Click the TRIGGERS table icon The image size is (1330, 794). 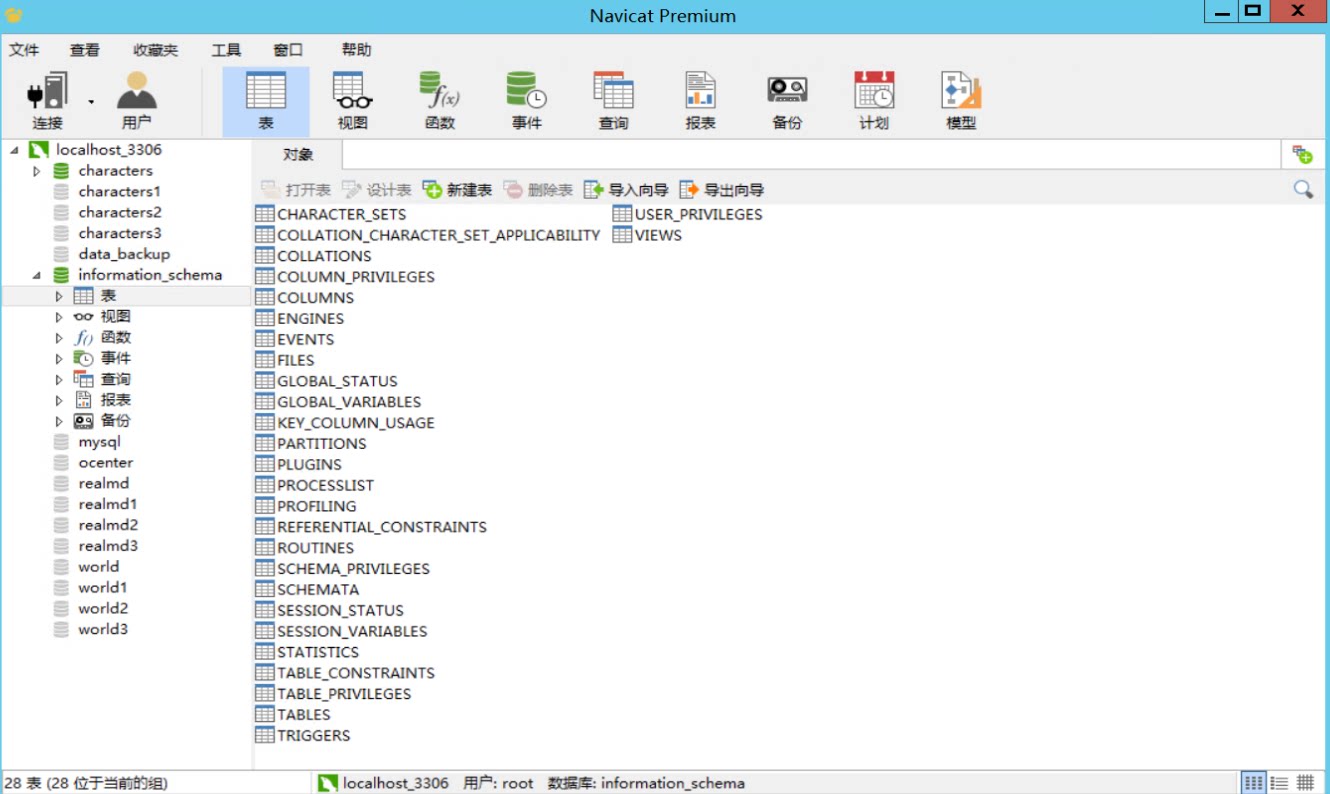click(265, 735)
